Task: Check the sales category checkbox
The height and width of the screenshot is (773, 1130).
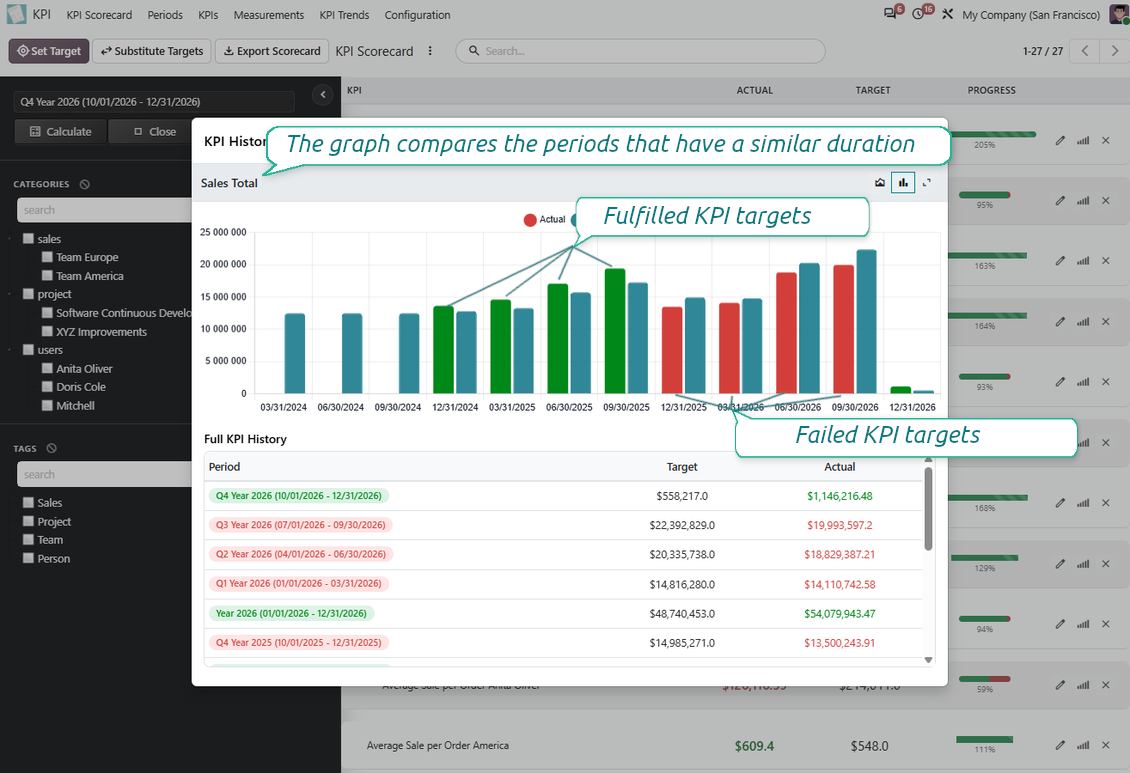Action: click(29, 238)
